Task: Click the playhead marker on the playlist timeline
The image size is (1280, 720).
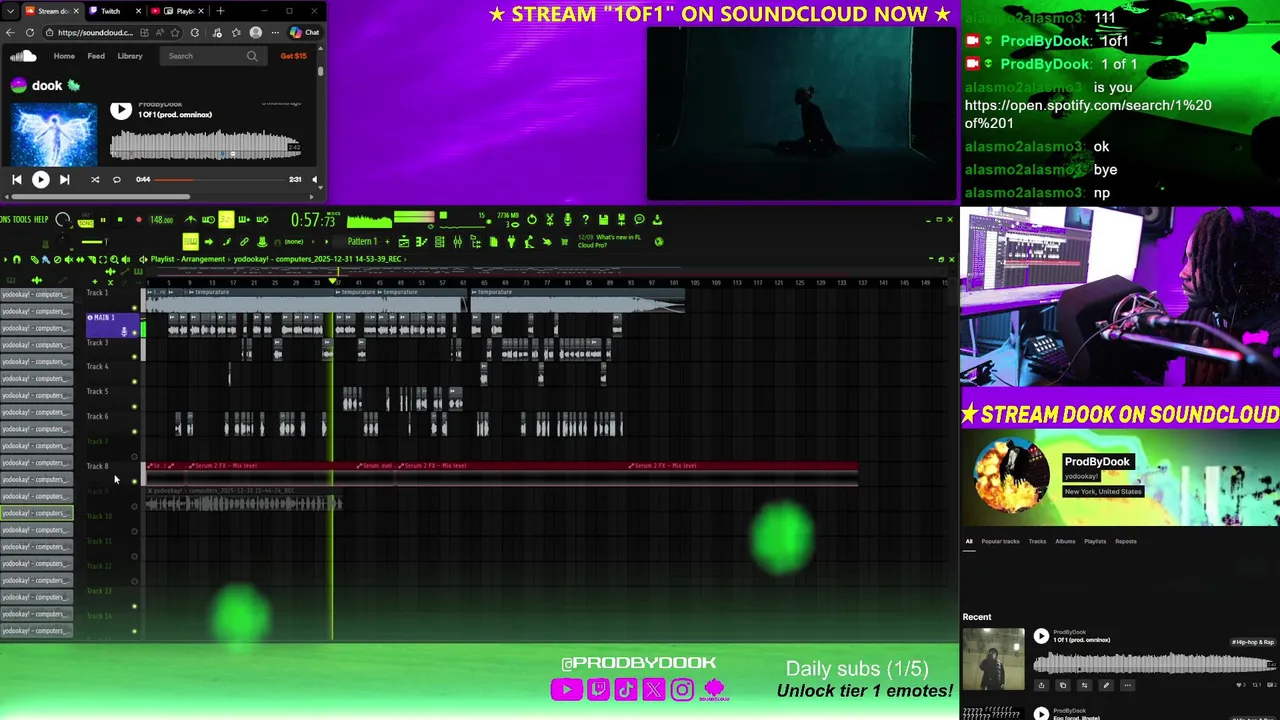Action: [x=332, y=281]
